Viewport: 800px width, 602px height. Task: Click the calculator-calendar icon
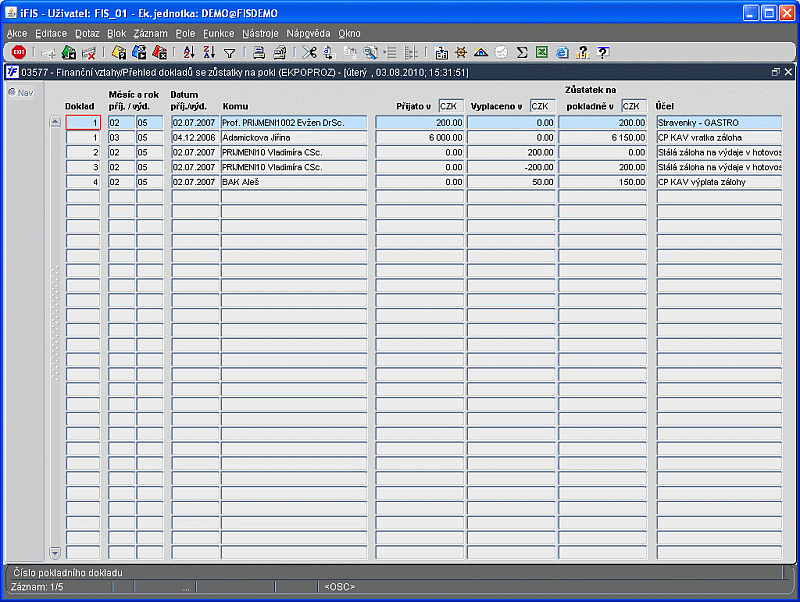click(441, 52)
